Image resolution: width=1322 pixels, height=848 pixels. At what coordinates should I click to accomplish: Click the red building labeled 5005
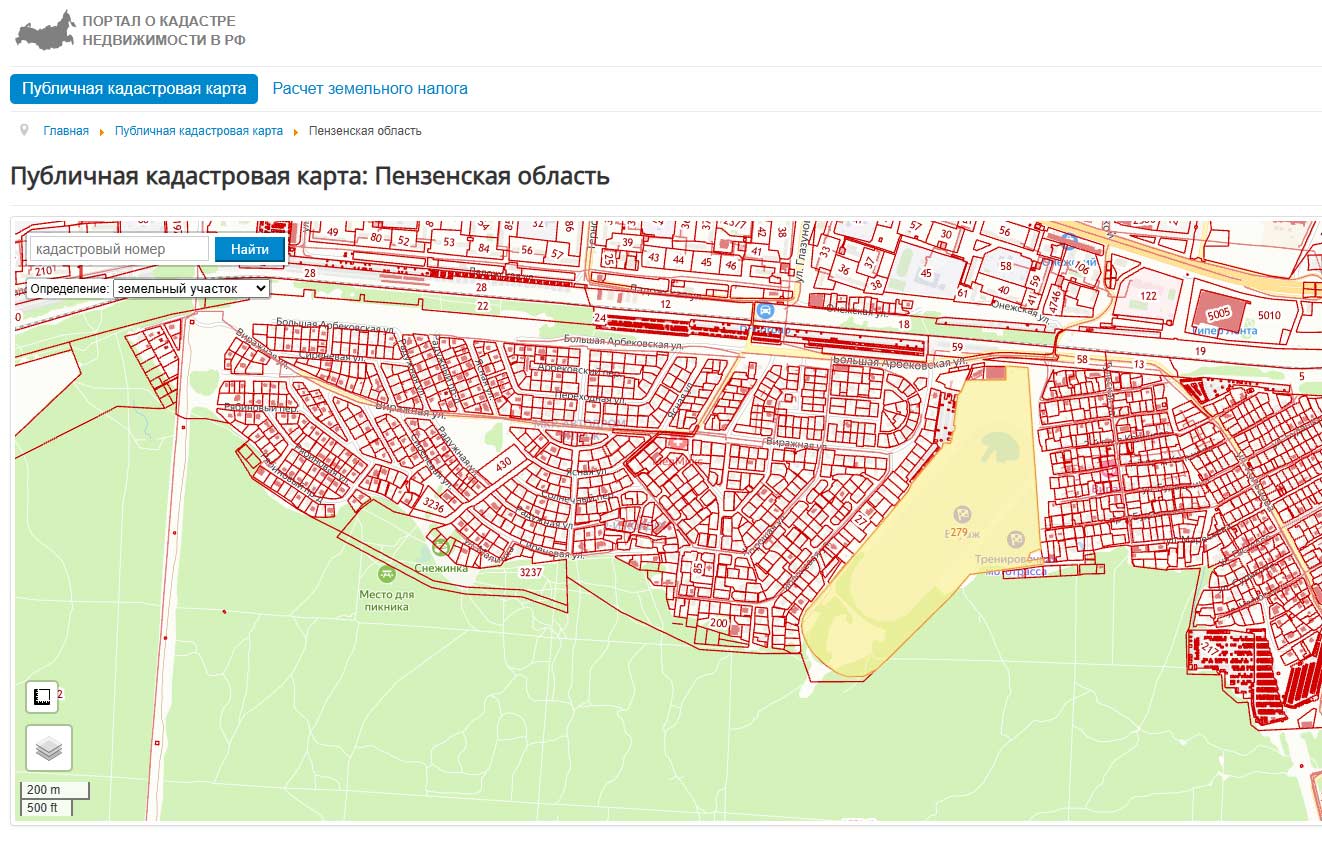[1218, 313]
